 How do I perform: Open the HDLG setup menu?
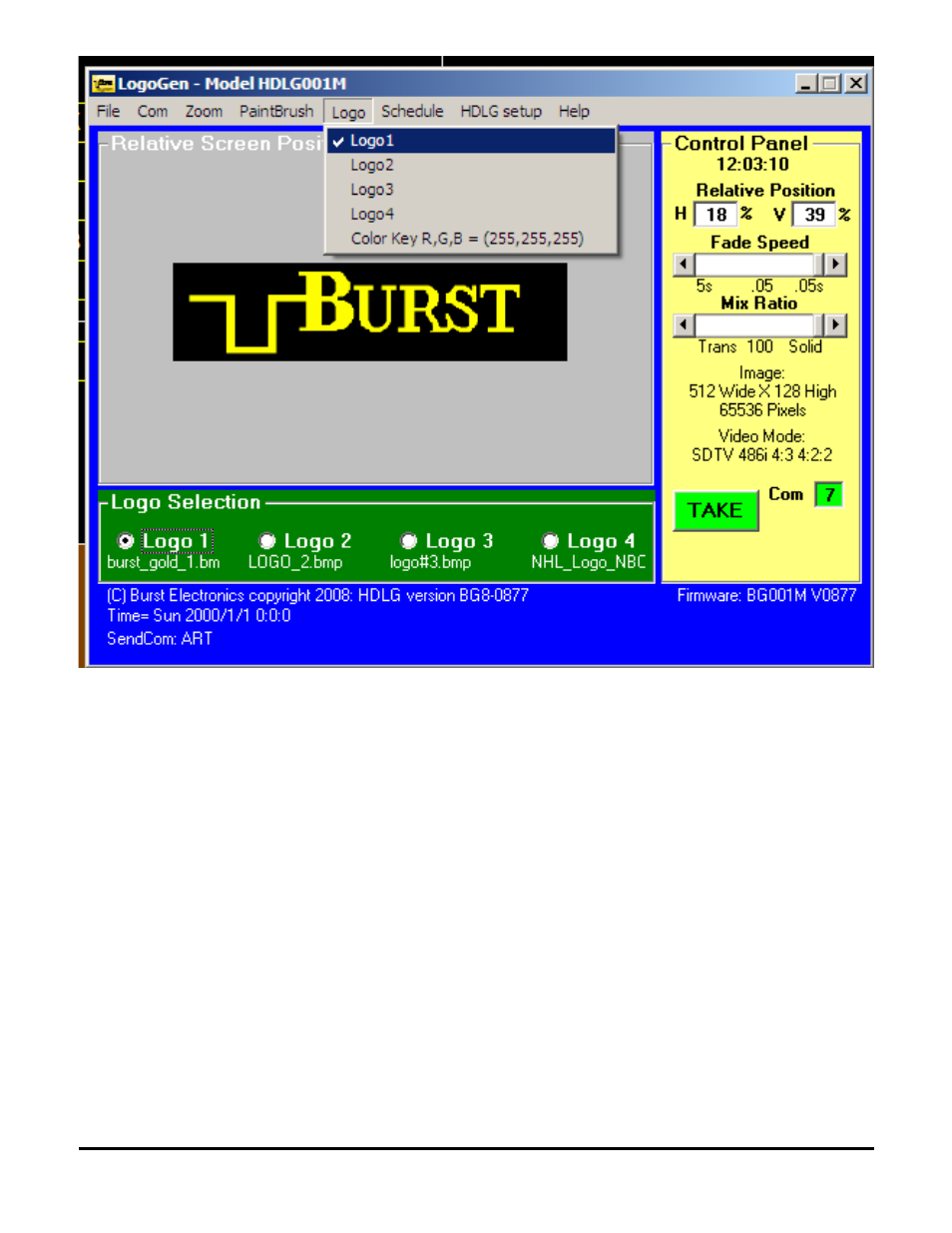pyautogui.click(x=501, y=112)
